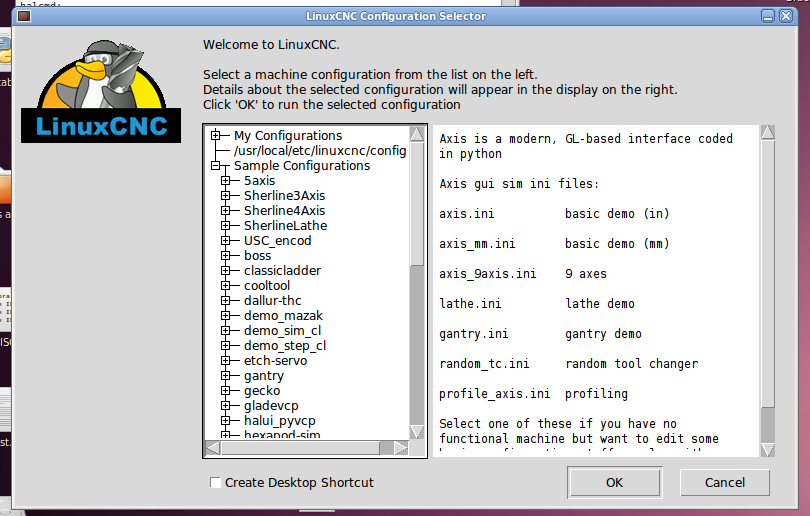Expand the Sherline4Axis node
Screen dimensions: 810x516
point(225,211)
